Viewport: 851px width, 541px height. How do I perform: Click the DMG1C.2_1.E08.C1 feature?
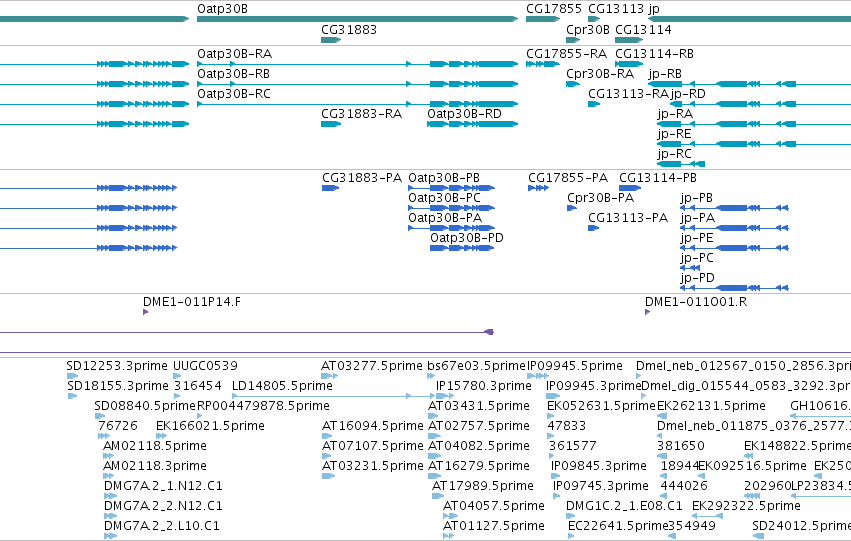570,516
